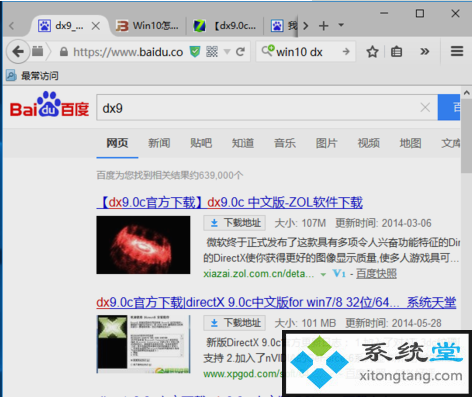Viewport: 472px width, 397px height.
Task: Show more toolbar items via double chevron
Action: 424,52
